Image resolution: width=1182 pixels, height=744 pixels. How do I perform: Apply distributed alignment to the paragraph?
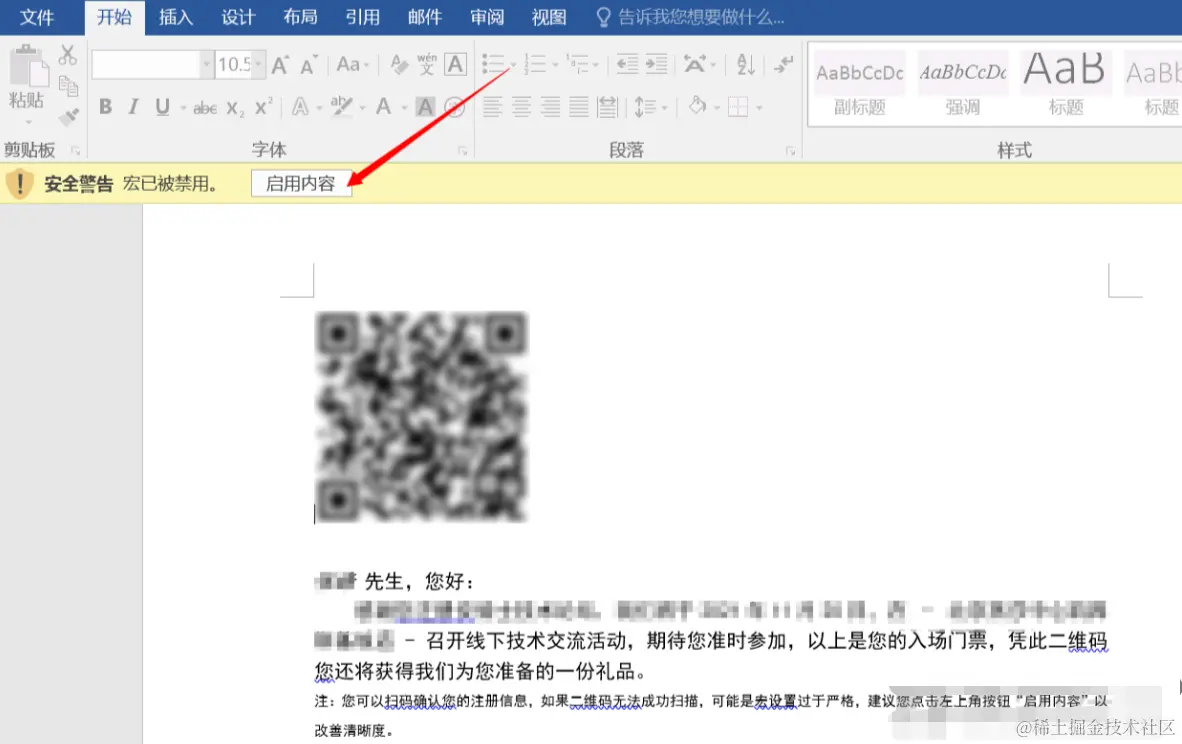[608, 107]
